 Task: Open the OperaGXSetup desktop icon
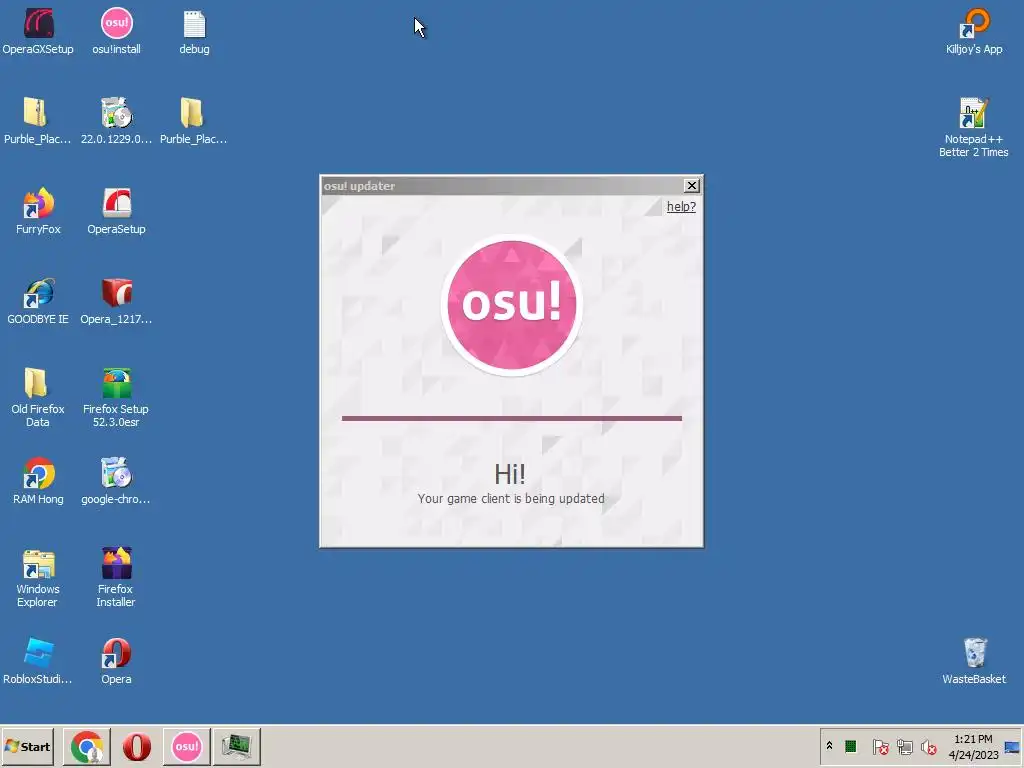coord(38,31)
